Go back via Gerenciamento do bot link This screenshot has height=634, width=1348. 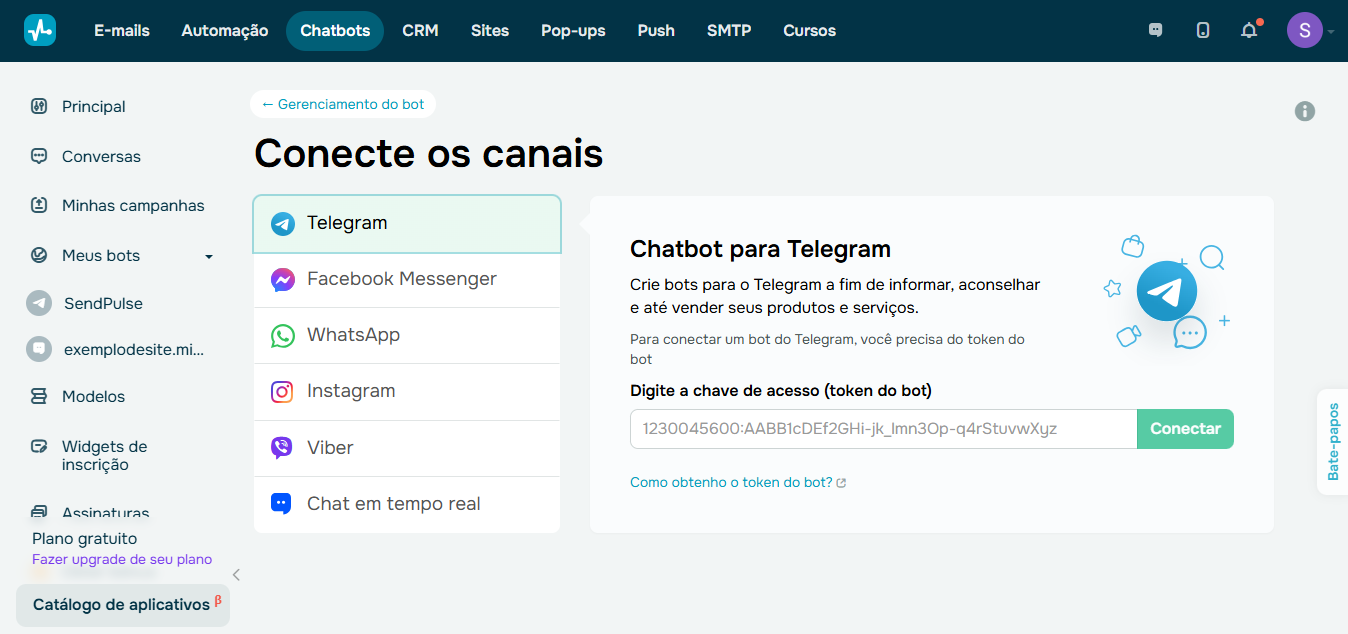click(343, 104)
